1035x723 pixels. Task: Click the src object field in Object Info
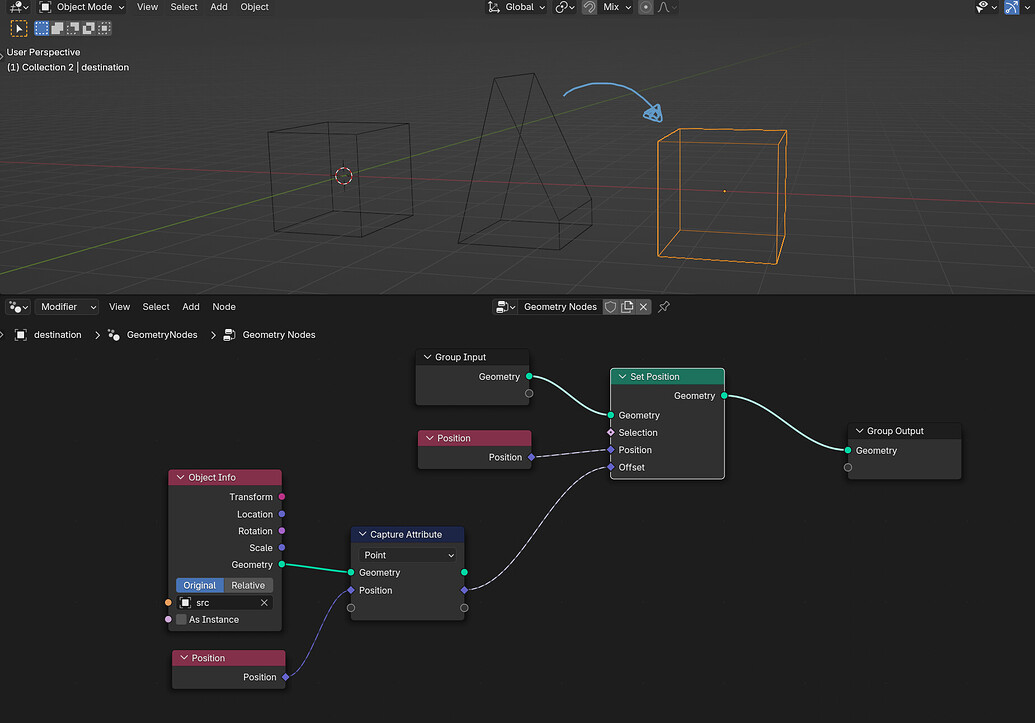[x=224, y=603]
